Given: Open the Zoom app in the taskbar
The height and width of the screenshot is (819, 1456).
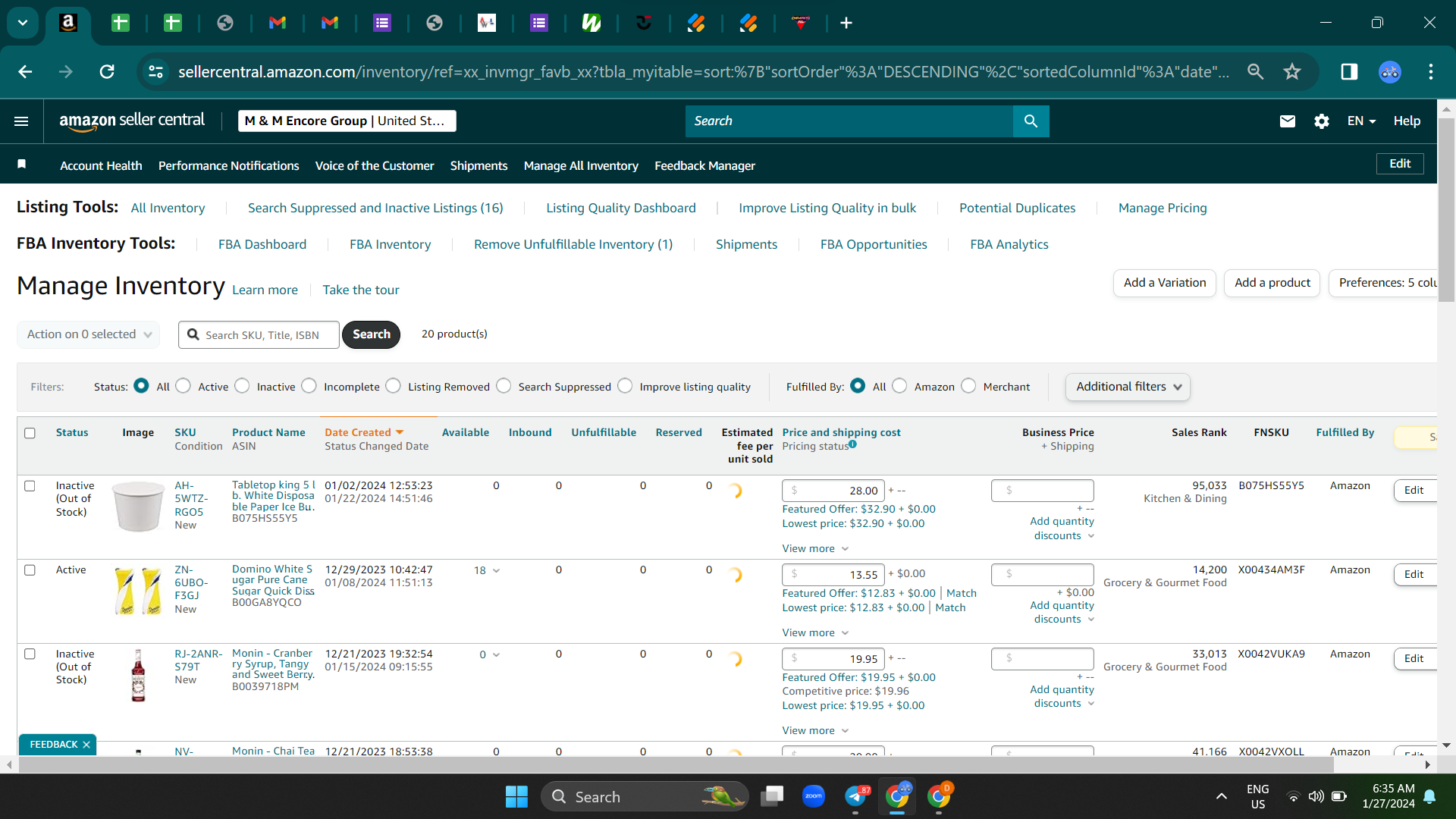Looking at the screenshot, I should 814,796.
